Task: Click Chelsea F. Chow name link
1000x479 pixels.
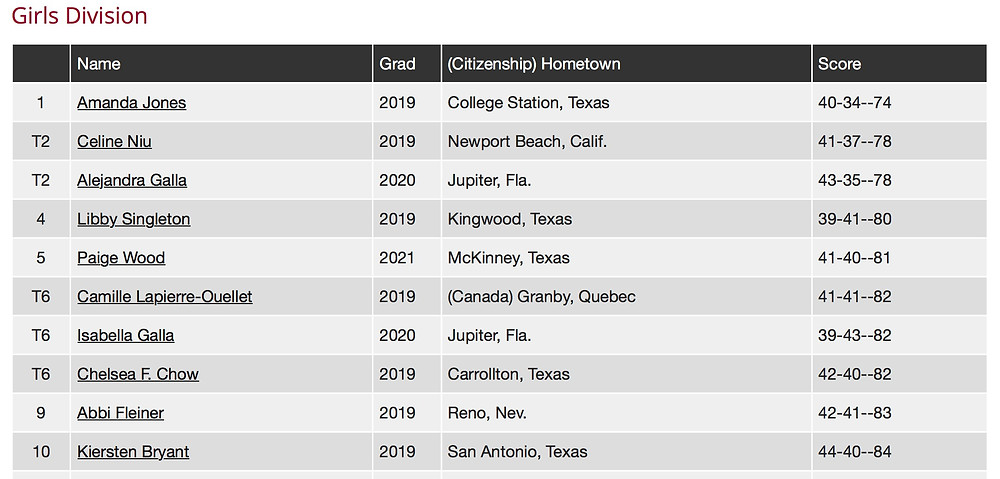Action: tap(138, 374)
